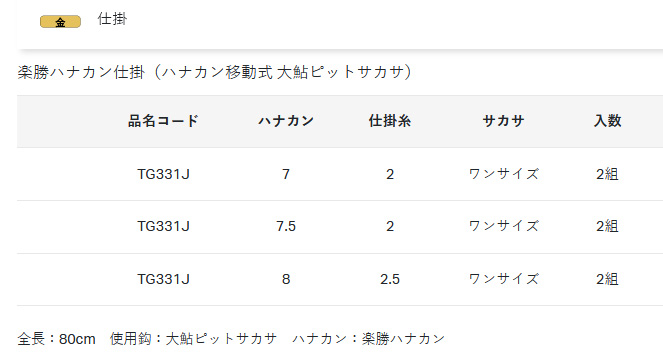Image resolution: width=663 pixels, height=363 pixels.
Task: Select TG331J code in the first row
Action: tap(163, 174)
